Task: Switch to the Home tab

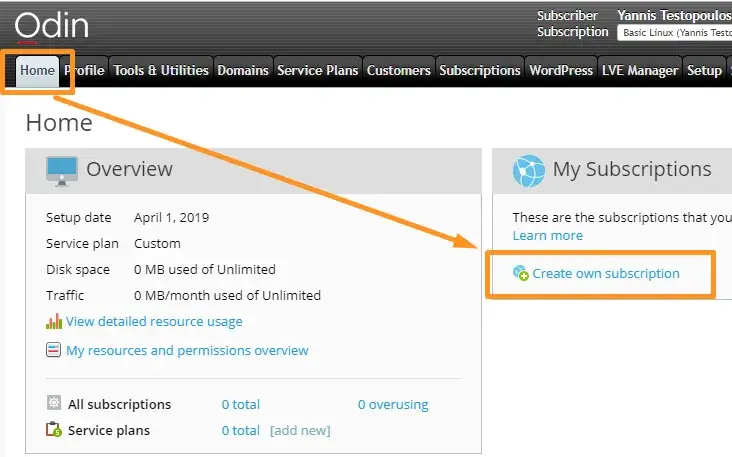Action: (37, 71)
